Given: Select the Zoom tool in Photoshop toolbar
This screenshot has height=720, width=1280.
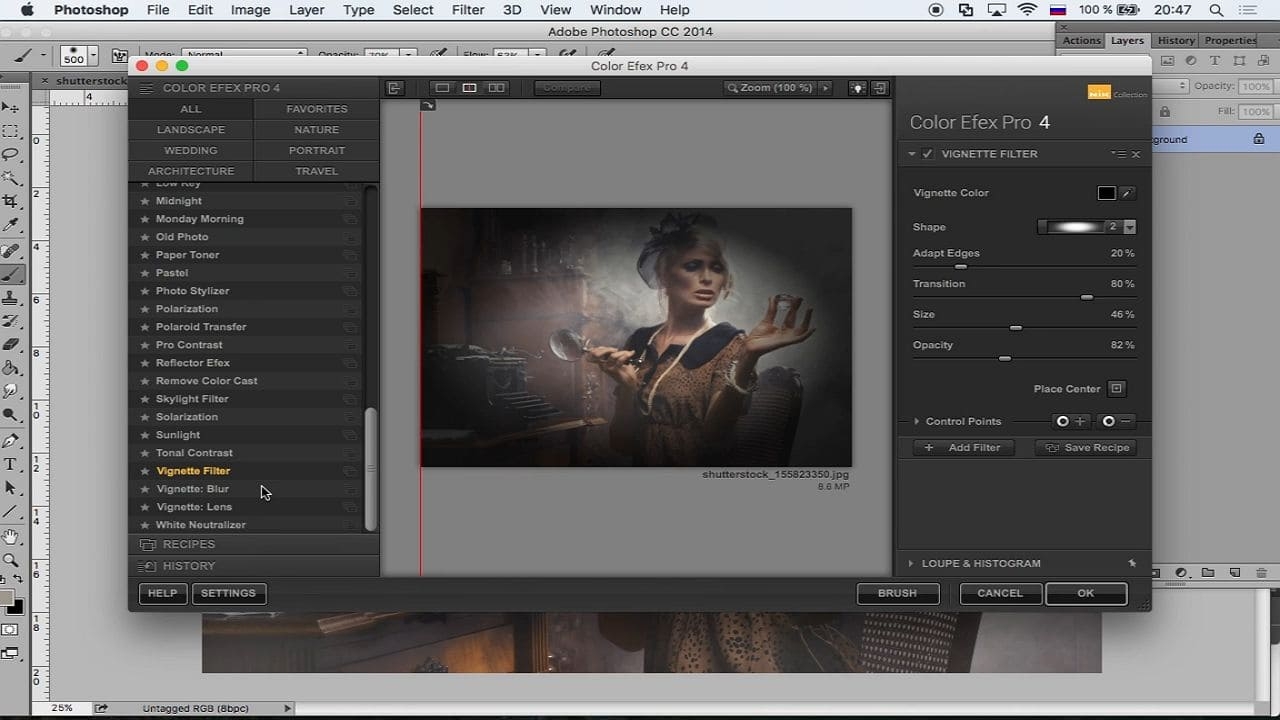Looking at the screenshot, I should tap(11, 560).
